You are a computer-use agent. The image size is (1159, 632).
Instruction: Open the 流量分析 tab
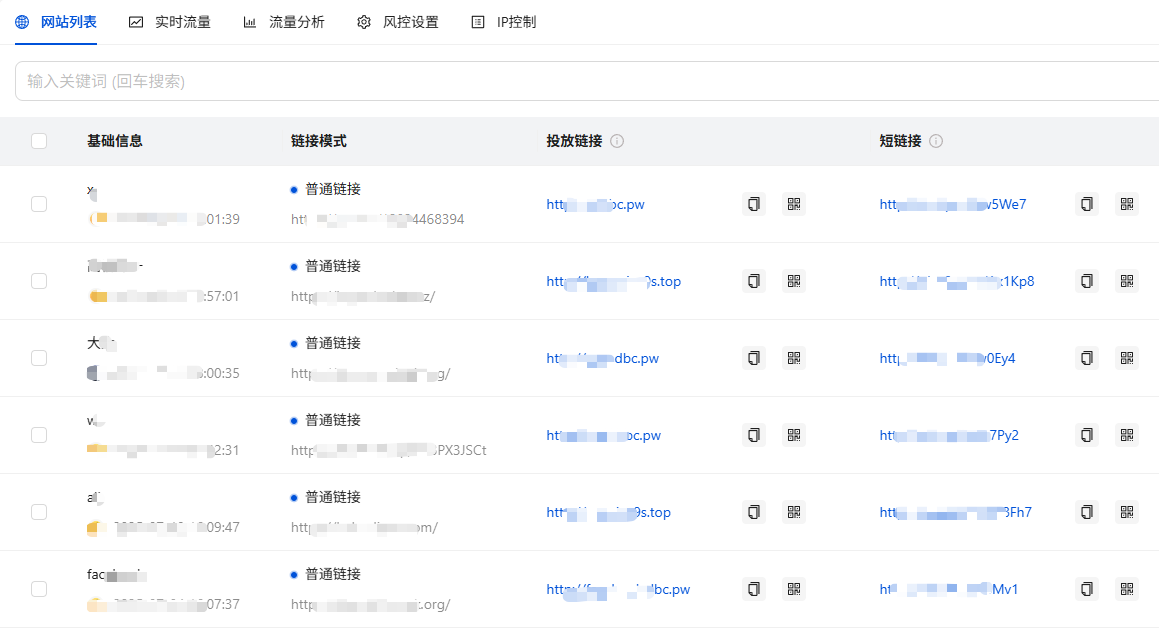284,22
